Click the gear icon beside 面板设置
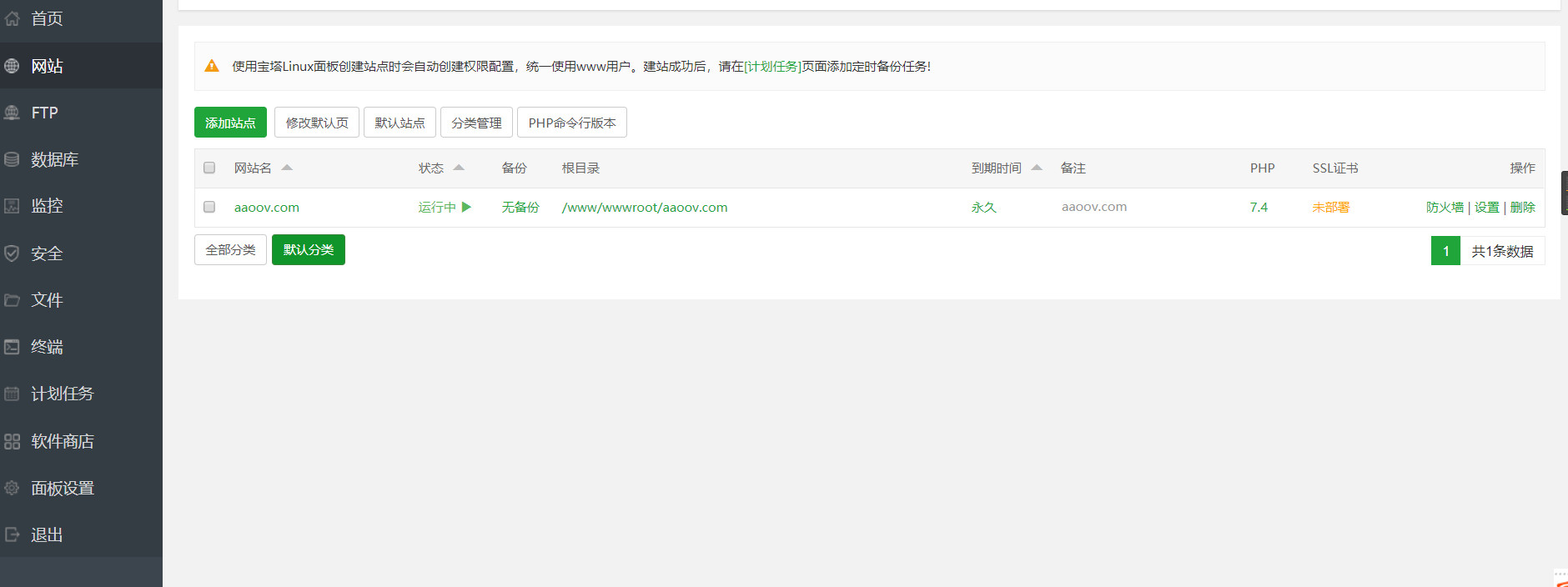The image size is (1568, 587). [12, 488]
